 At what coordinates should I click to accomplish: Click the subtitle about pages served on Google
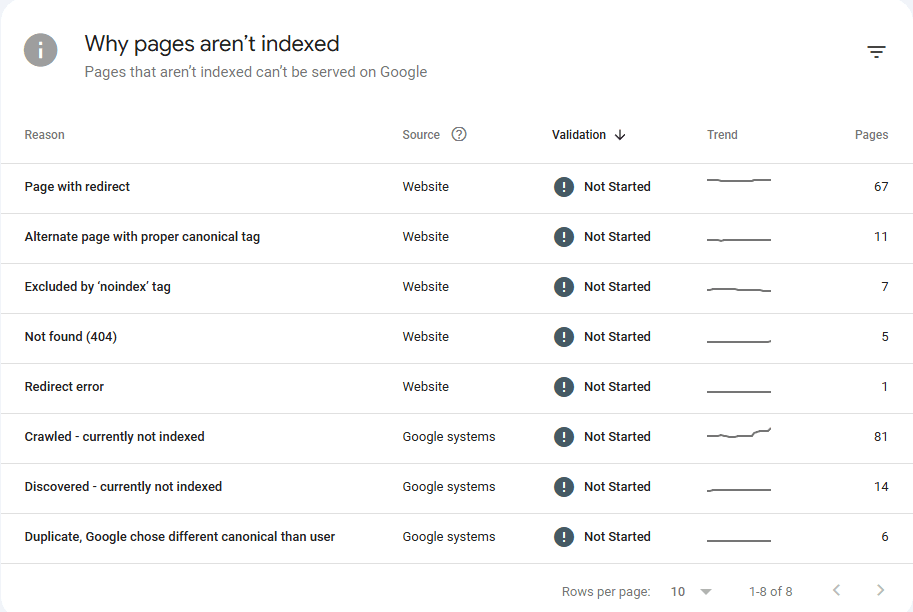(256, 72)
